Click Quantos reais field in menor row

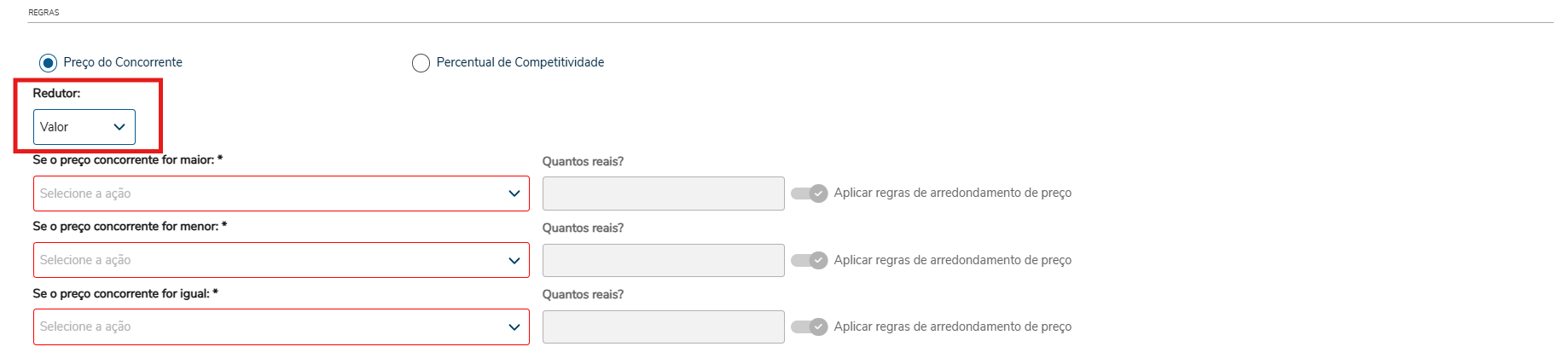tap(663, 260)
